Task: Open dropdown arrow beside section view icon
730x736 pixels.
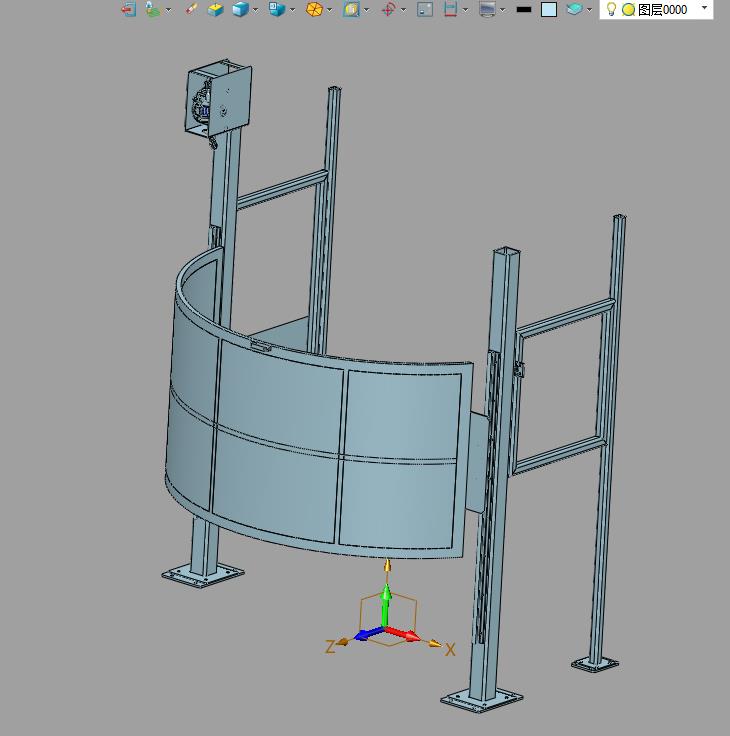Action: pos(465,10)
